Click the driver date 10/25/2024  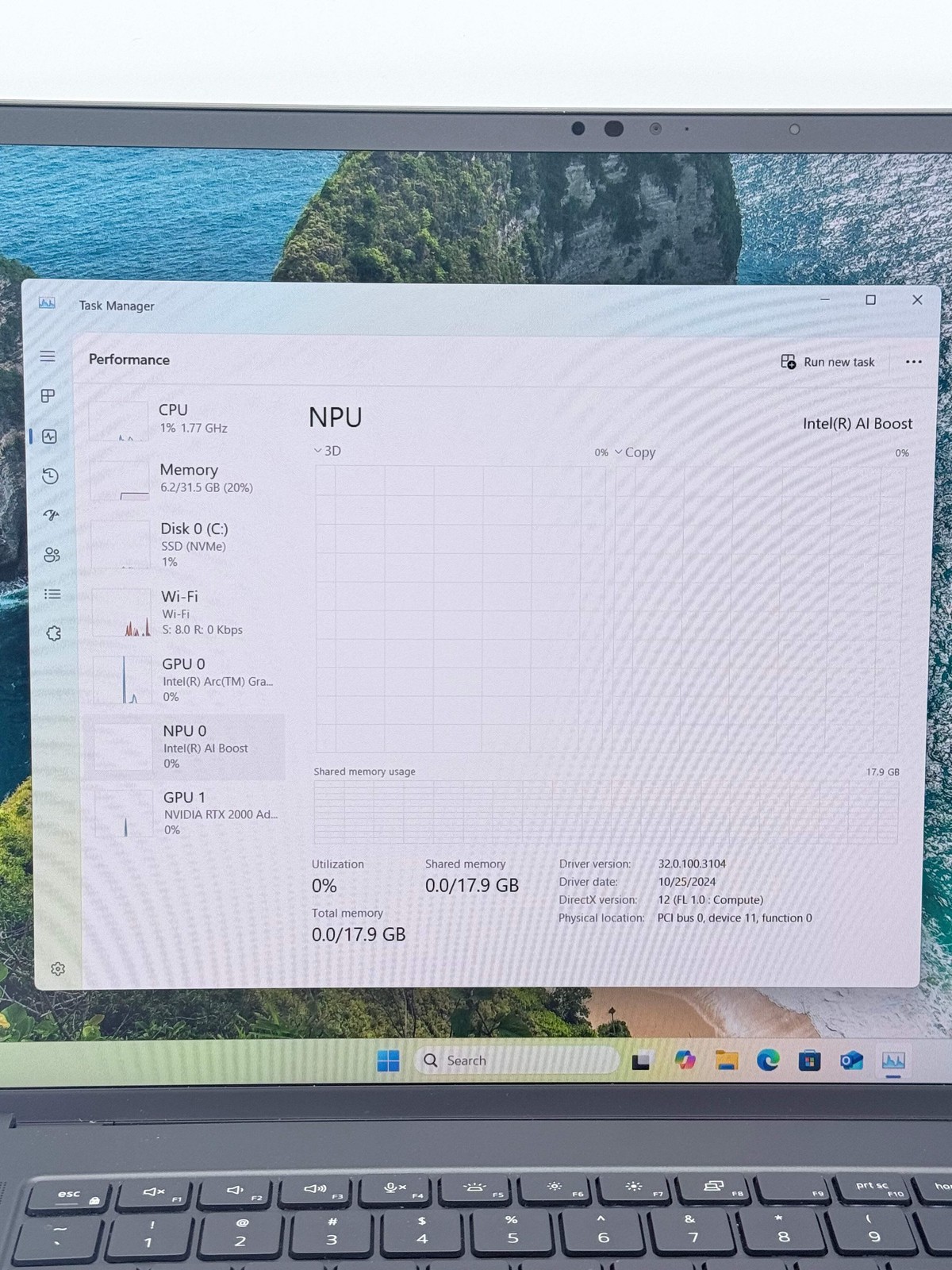click(687, 882)
